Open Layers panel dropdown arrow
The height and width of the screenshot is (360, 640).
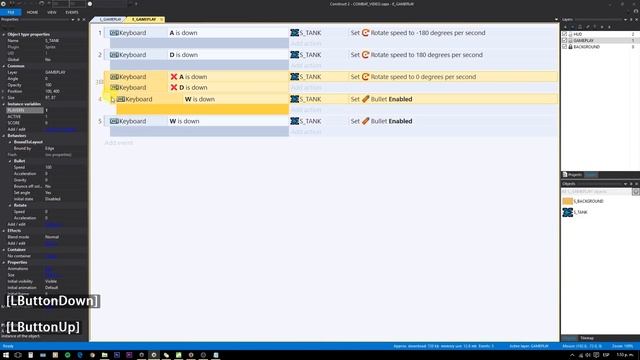pos(625,20)
